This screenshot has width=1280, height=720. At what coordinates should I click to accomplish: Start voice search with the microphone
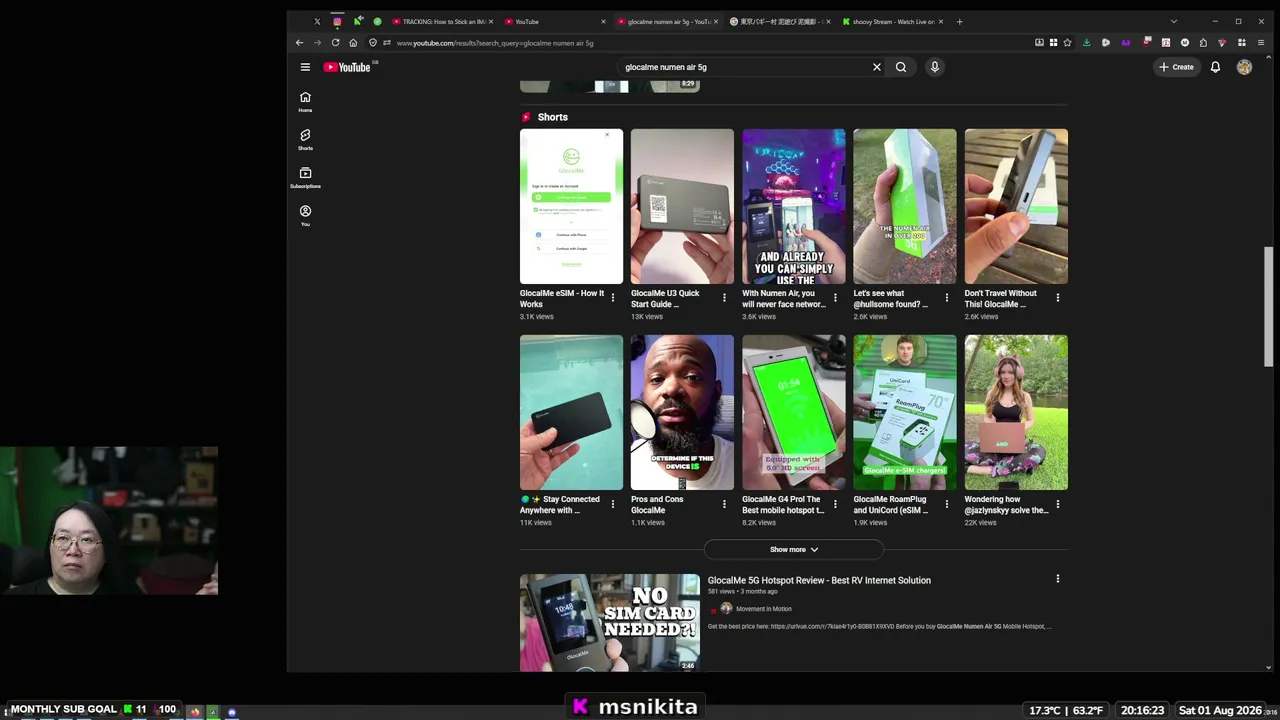pos(935,67)
